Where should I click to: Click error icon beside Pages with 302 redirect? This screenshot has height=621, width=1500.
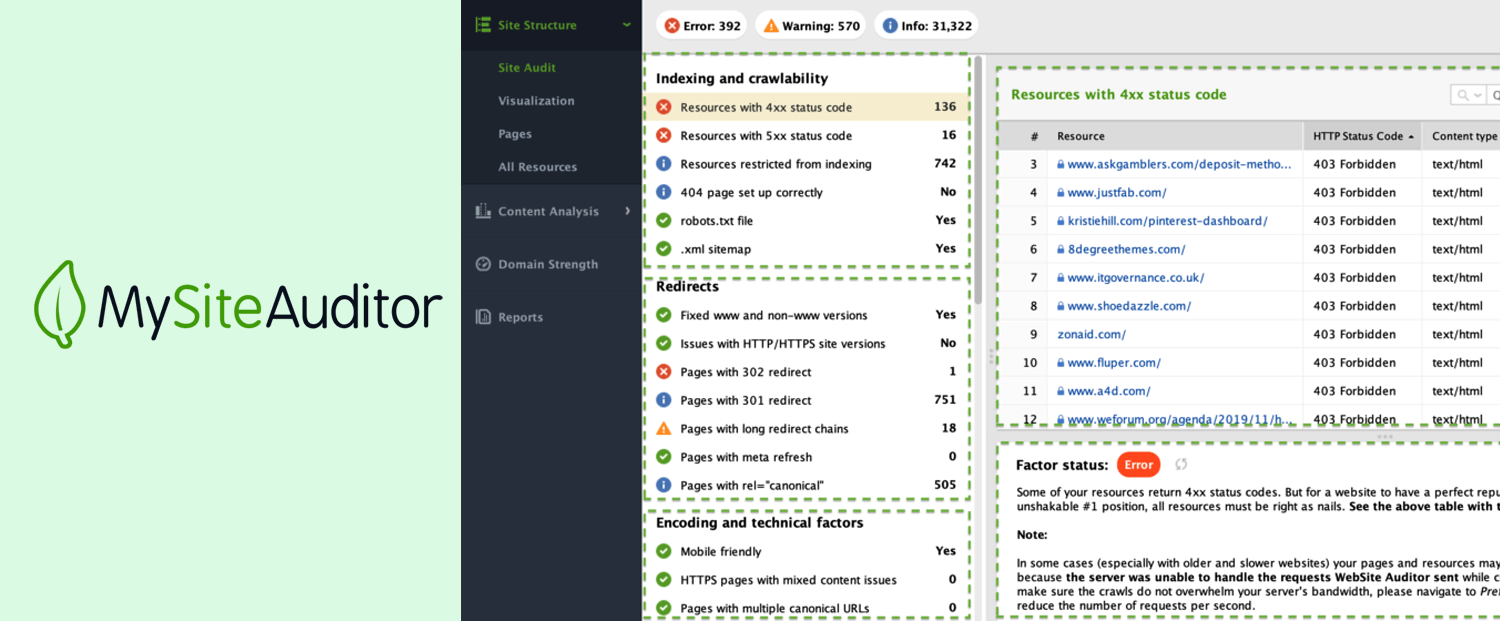point(663,372)
